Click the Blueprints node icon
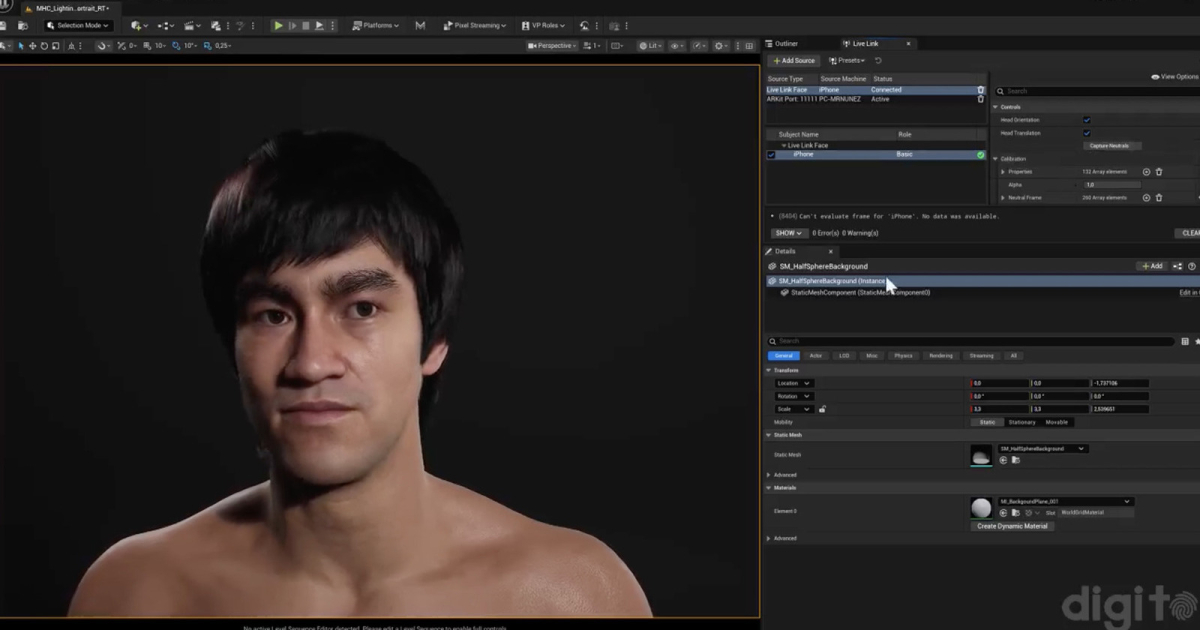1200x630 pixels. [x=164, y=25]
